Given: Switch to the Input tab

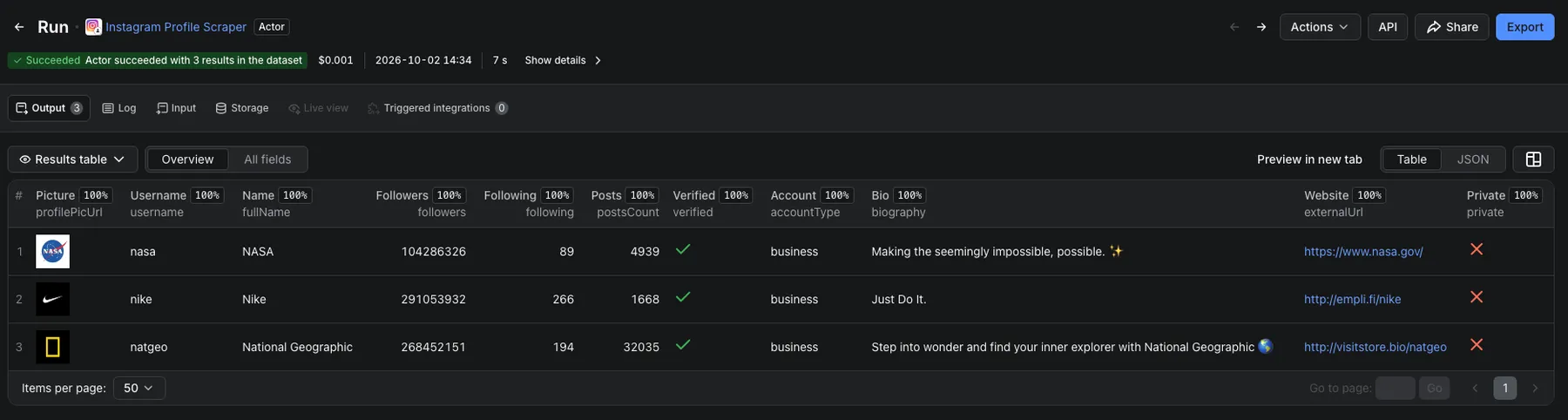Looking at the screenshot, I should click(x=176, y=108).
